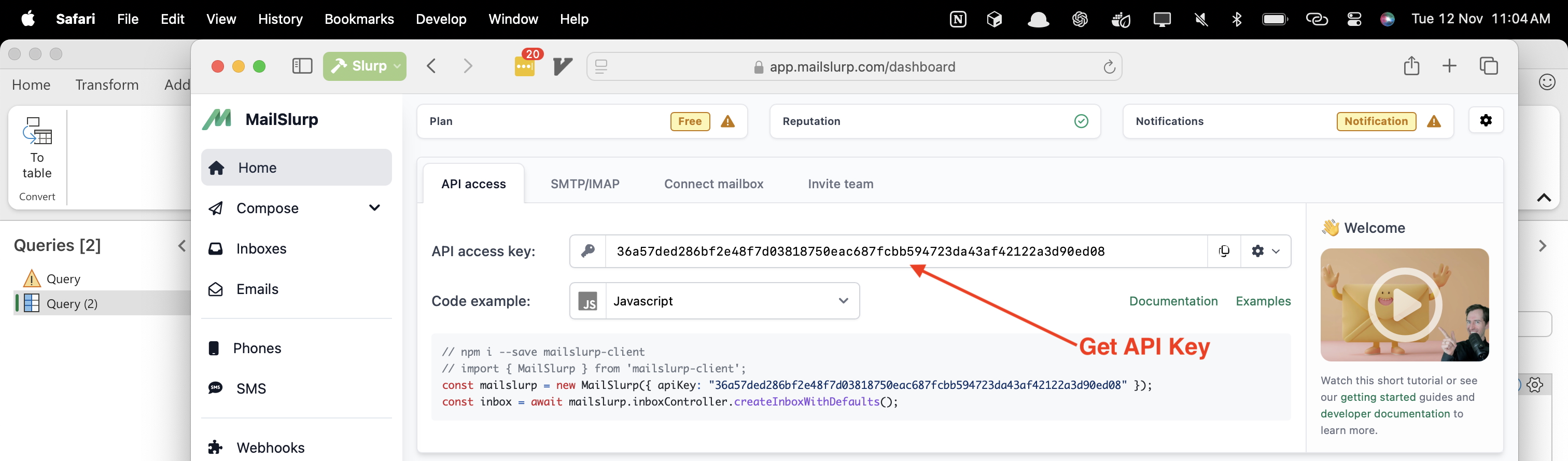Click the key icon beside API key
1568x461 pixels.
pos(587,251)
